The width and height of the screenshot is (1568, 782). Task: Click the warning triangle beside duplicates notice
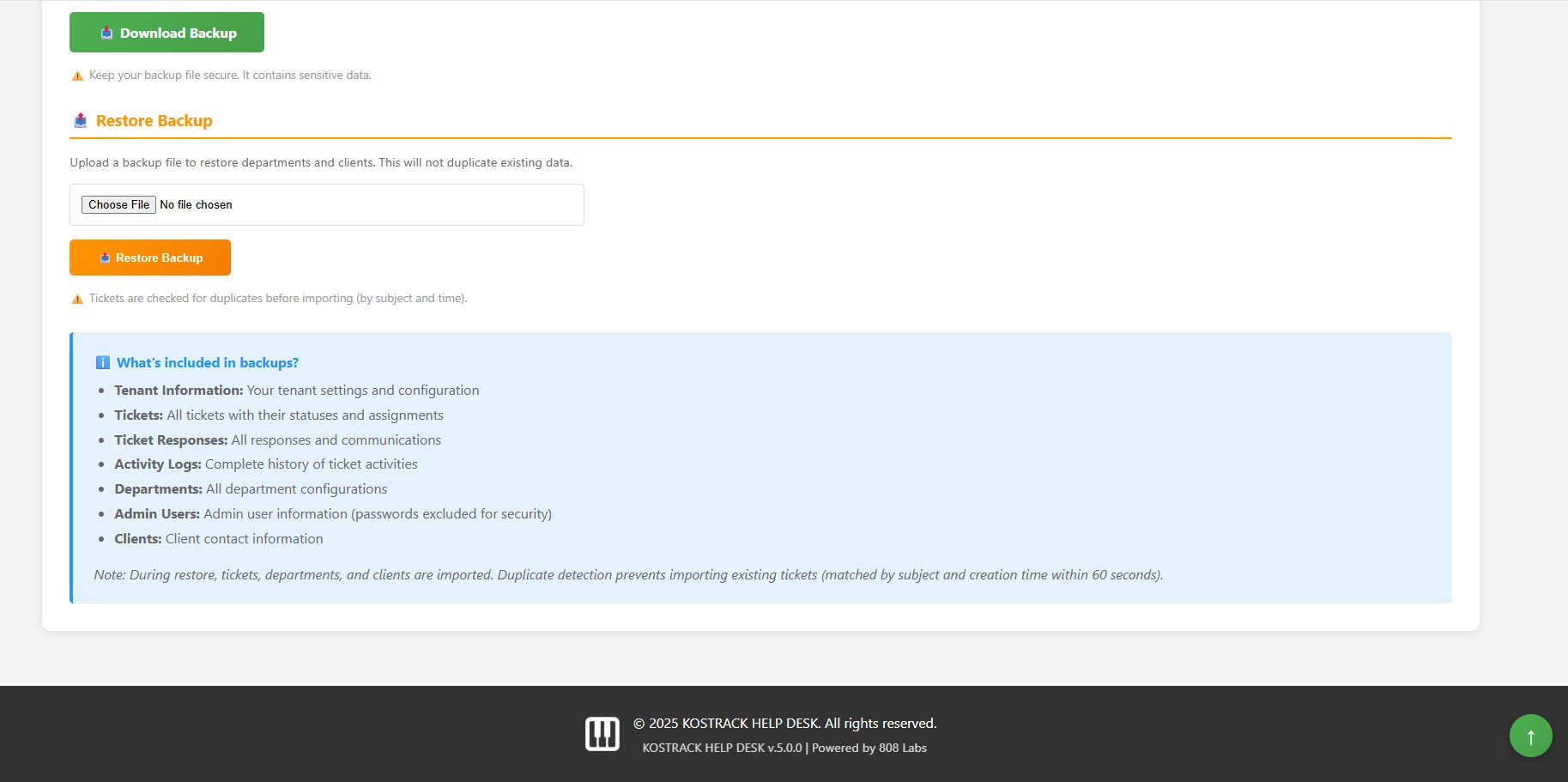click(x=76, y=299)
